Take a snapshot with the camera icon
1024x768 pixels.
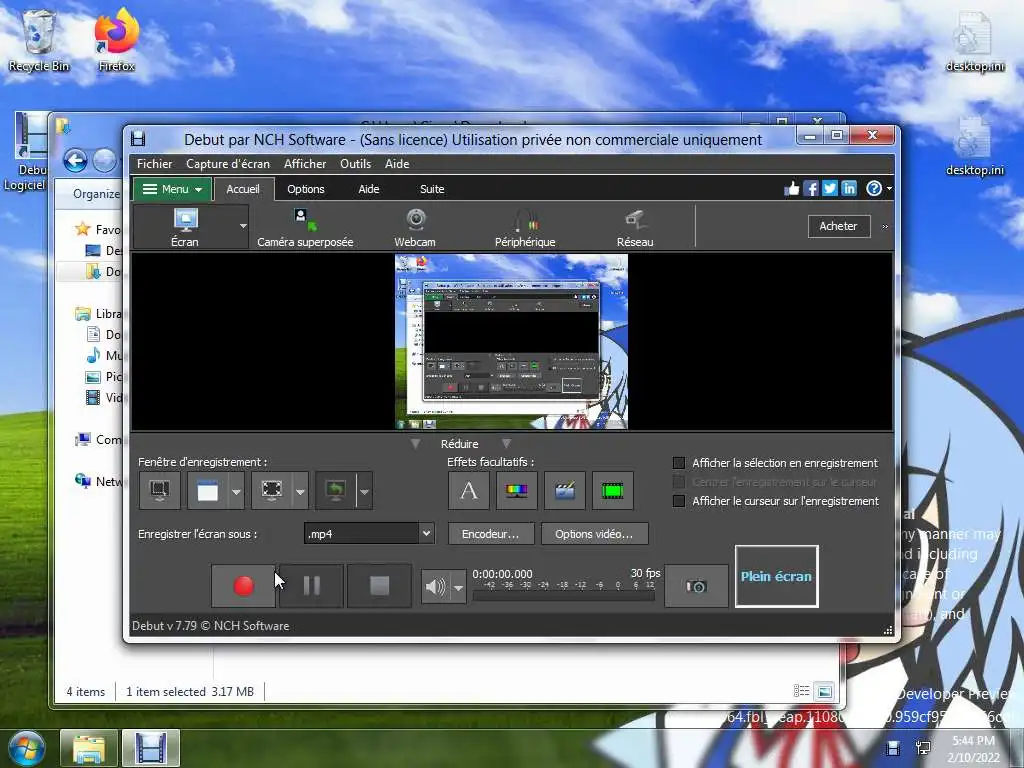[x=696, y=586]
